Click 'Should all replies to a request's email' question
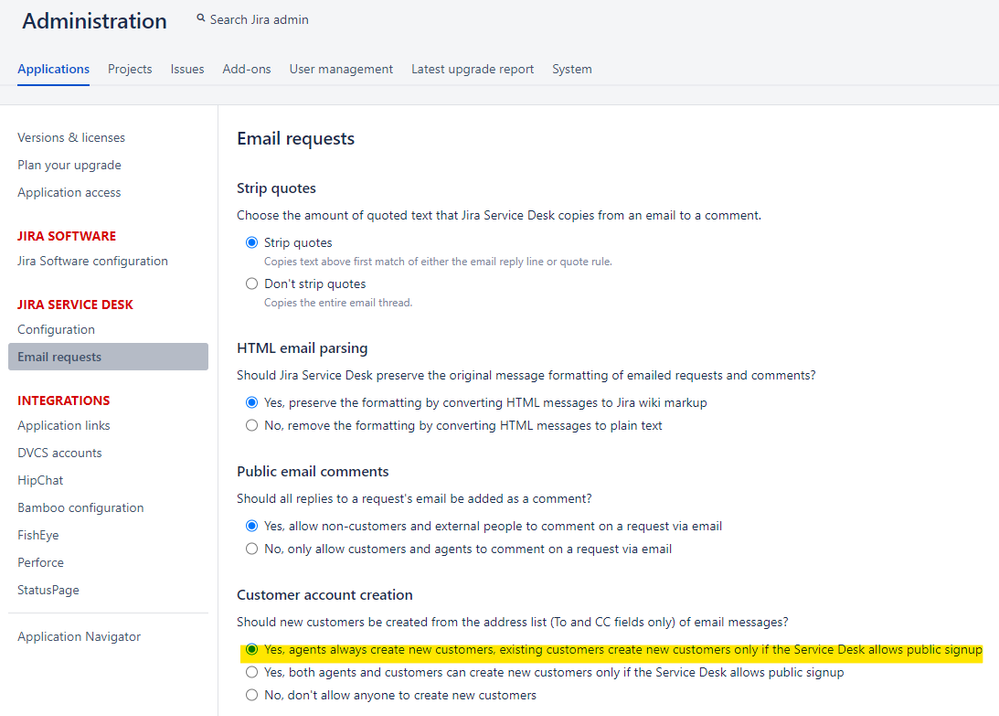Image resolution: width=999 pixels, height=716 pixels. pyautogui.click(x=414, y=499)
